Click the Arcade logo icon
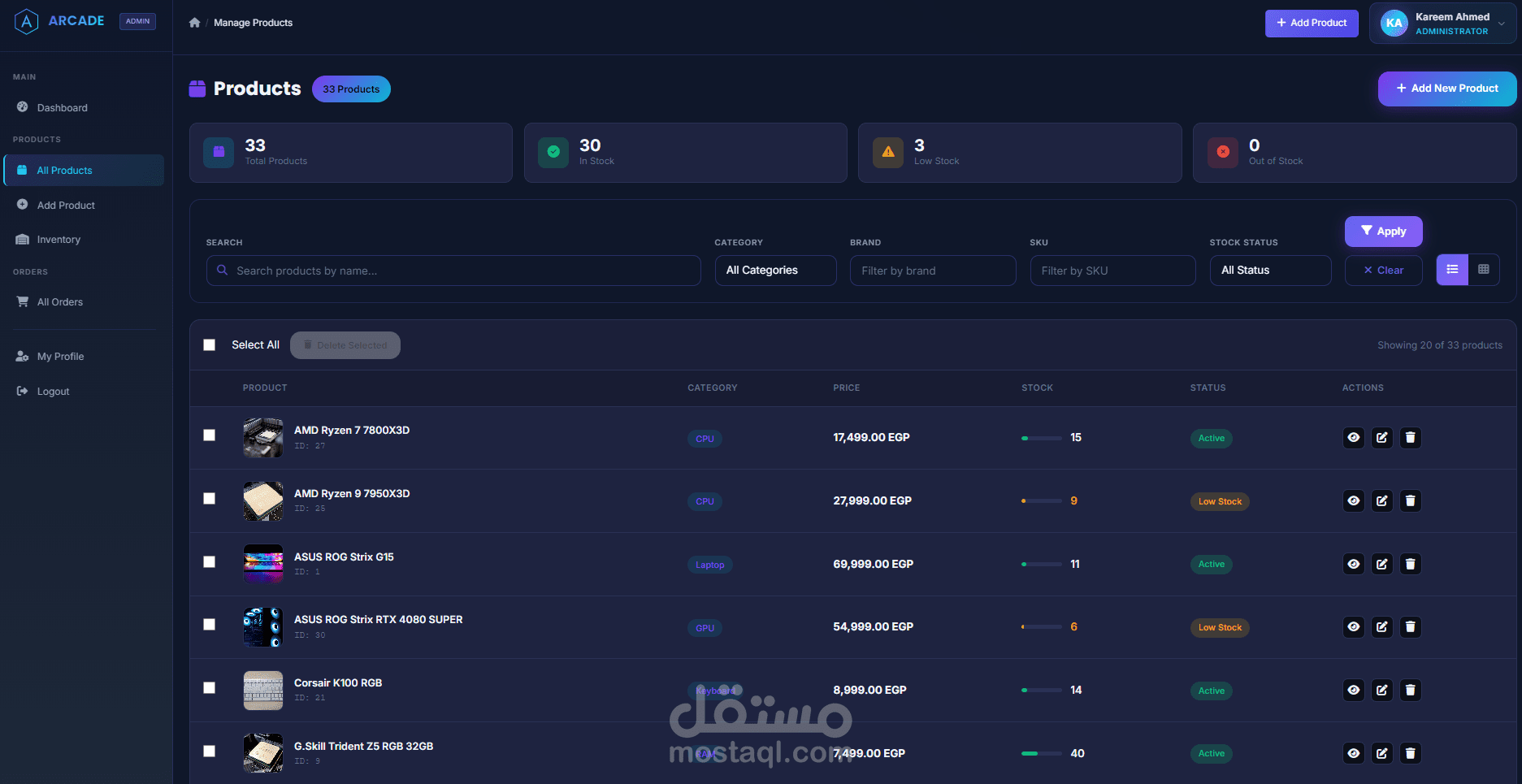Image resolution: width=1522 pixels, height=784 pixels. click(27, 21)
